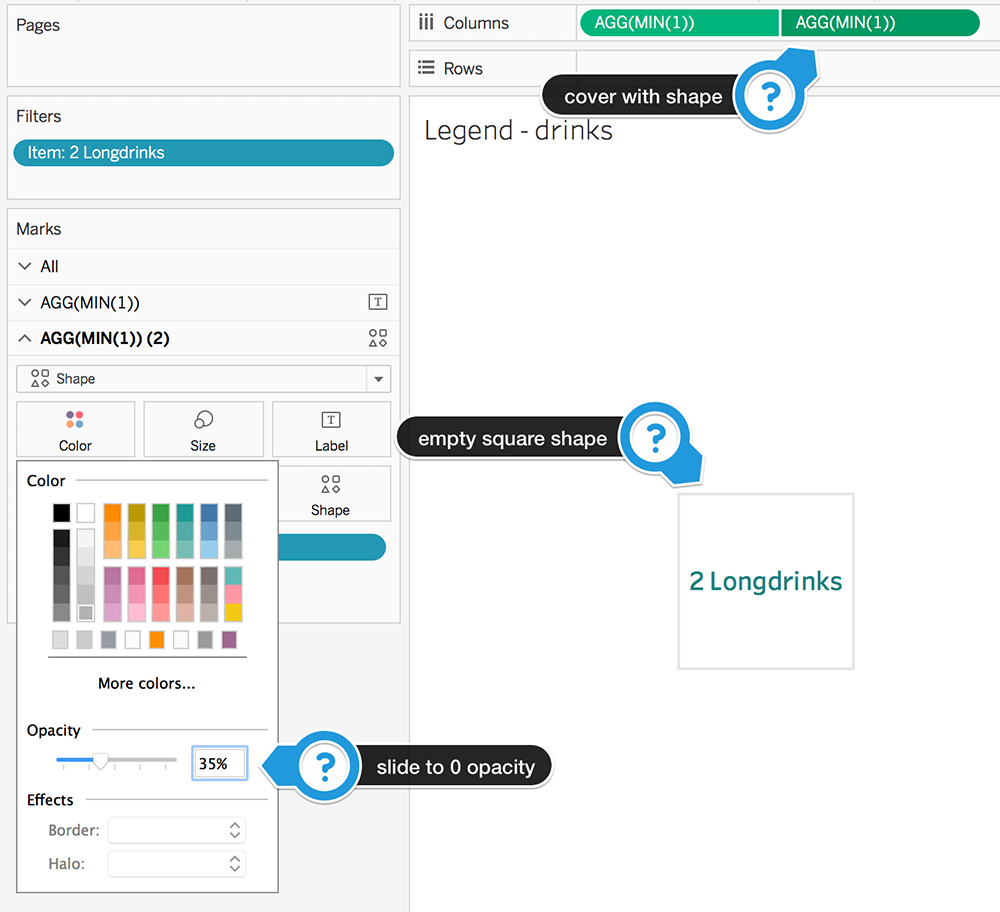Open the Halo effects dropdown
Image resolution: width=1000 pixels, height=912 pixels.
pos(176,864)
